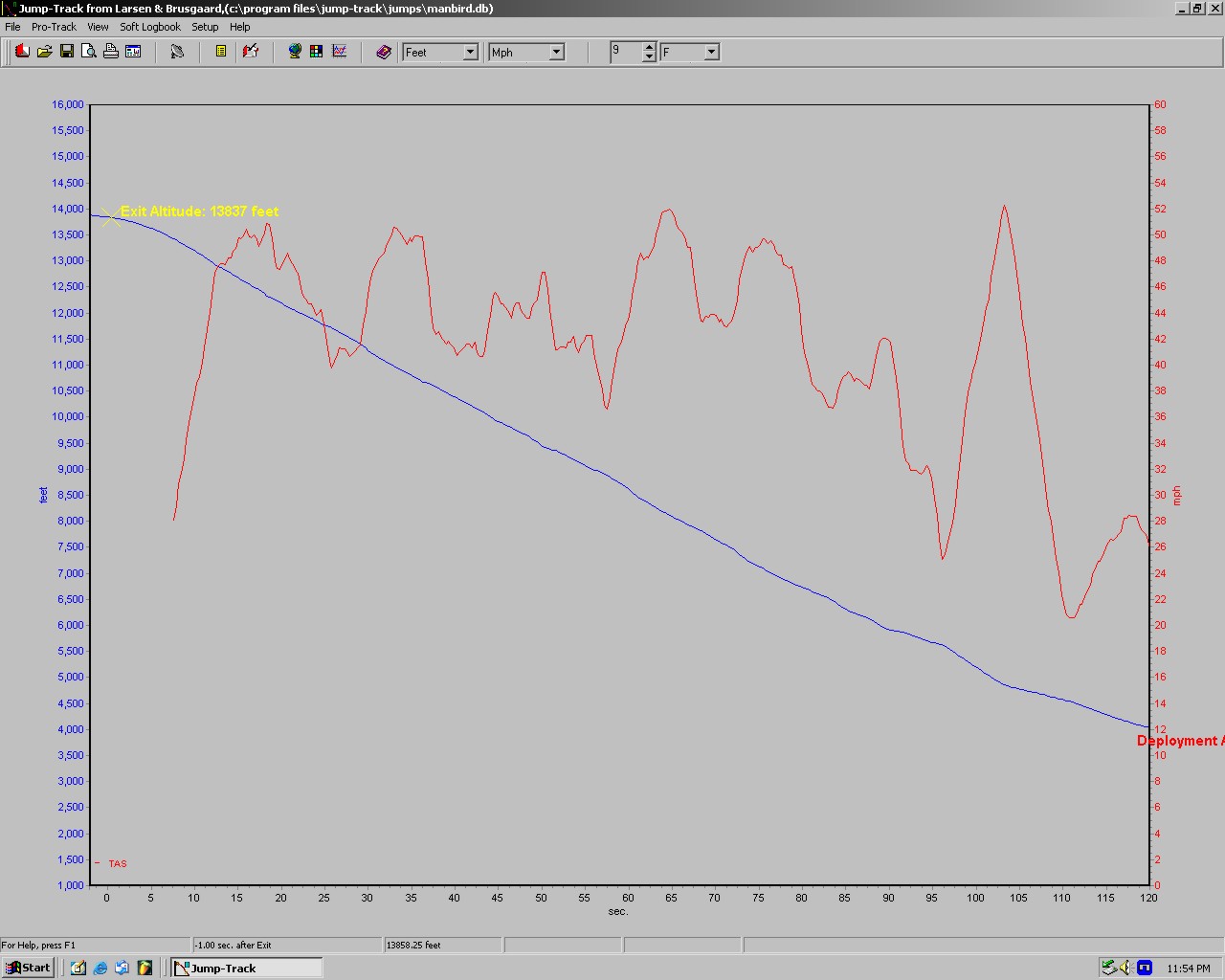This screenshot has height=980, width=1225.
Task: Open a file with the folder icon
Action: point(44,52)
